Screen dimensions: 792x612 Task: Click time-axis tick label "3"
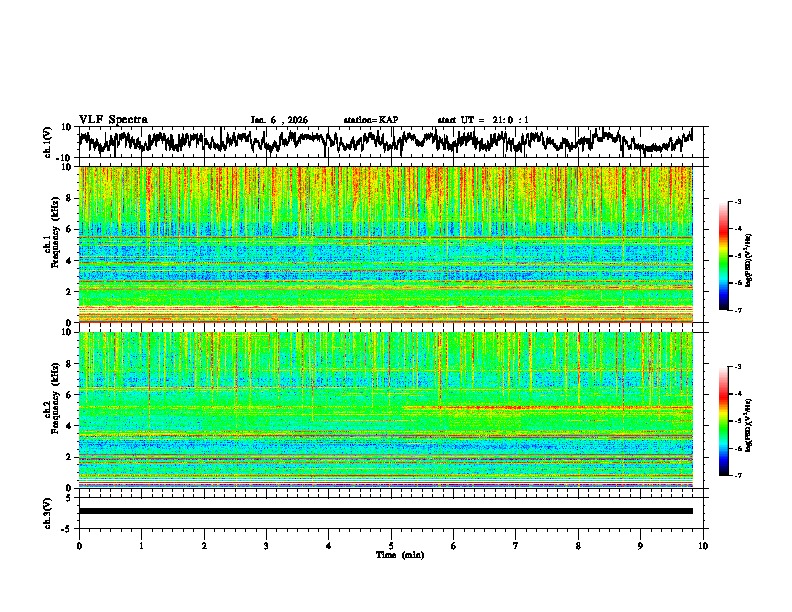pyautogui.click(x=266, y=546)
